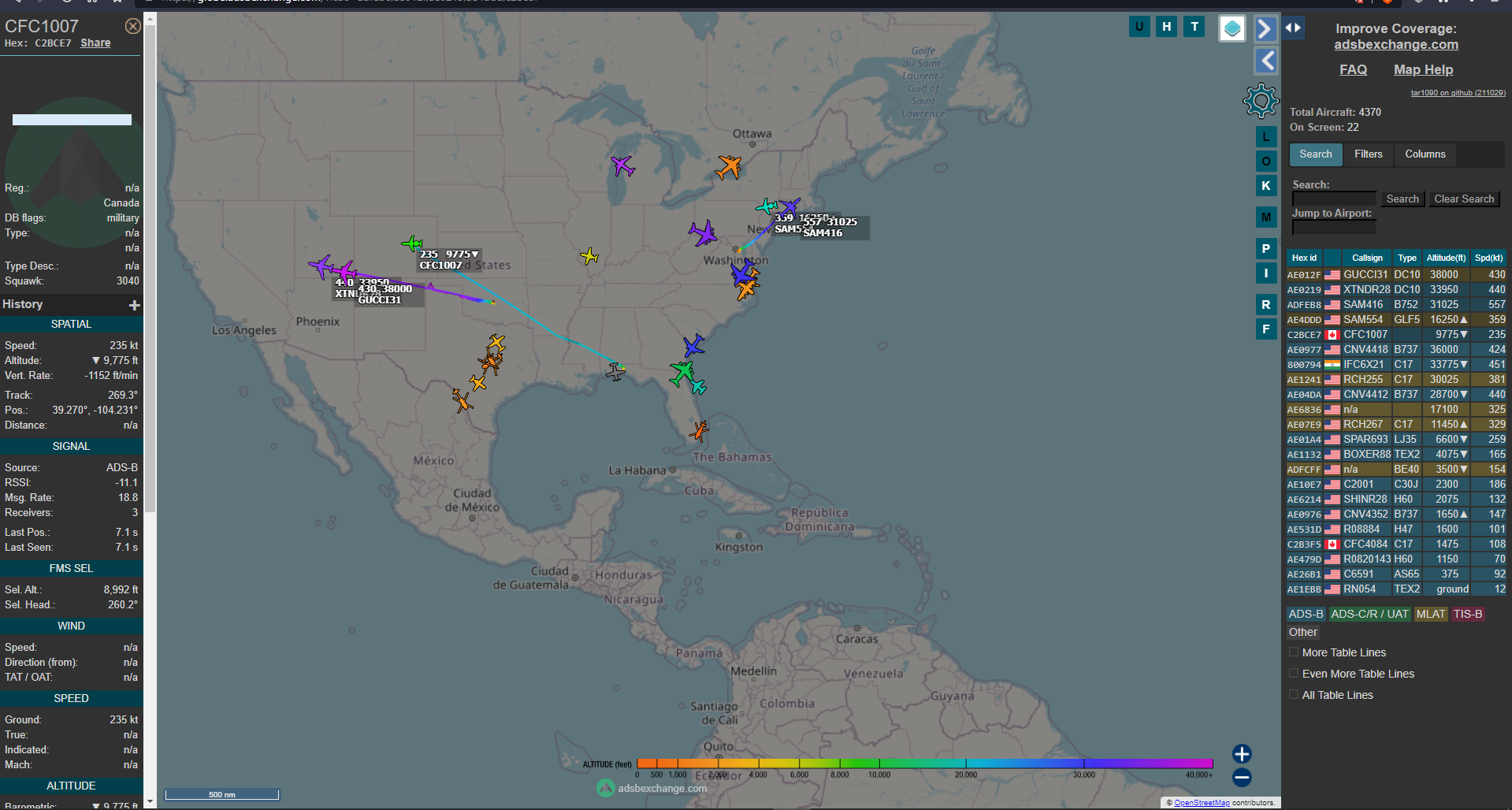The image size is (1512, 810).
Task: Enable All Table Lines checkbox
Action: [x=1294, y=695]
